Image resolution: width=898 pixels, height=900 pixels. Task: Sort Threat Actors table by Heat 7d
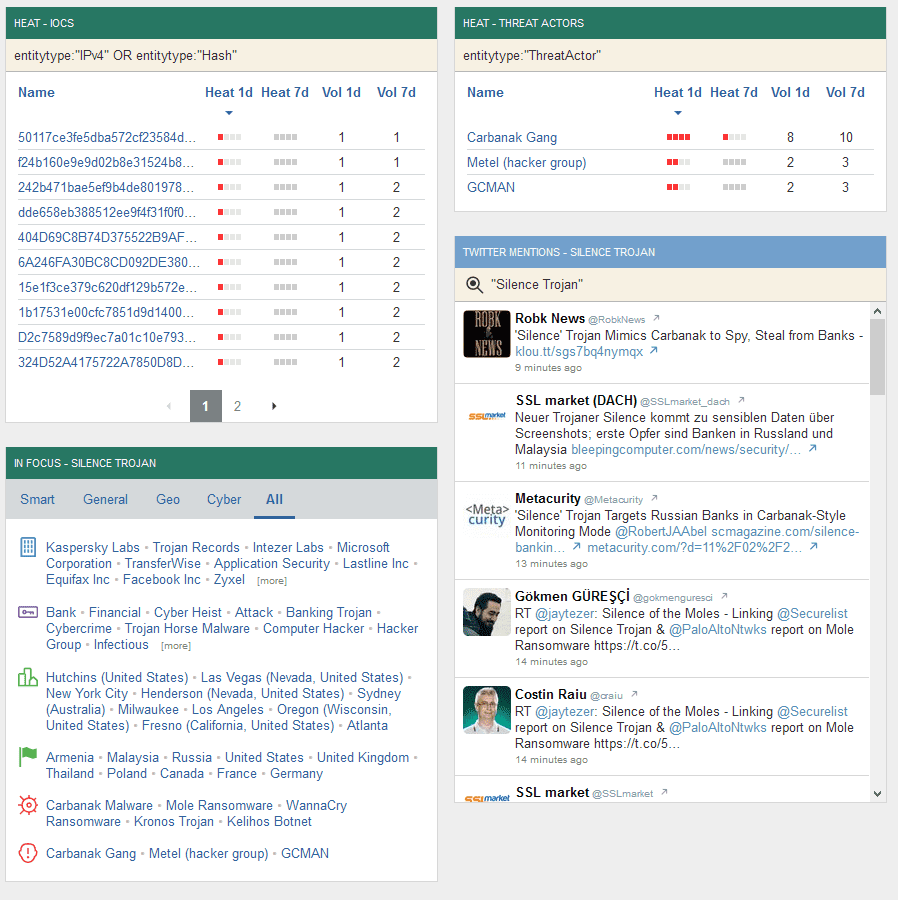click(x=733, y=92)
